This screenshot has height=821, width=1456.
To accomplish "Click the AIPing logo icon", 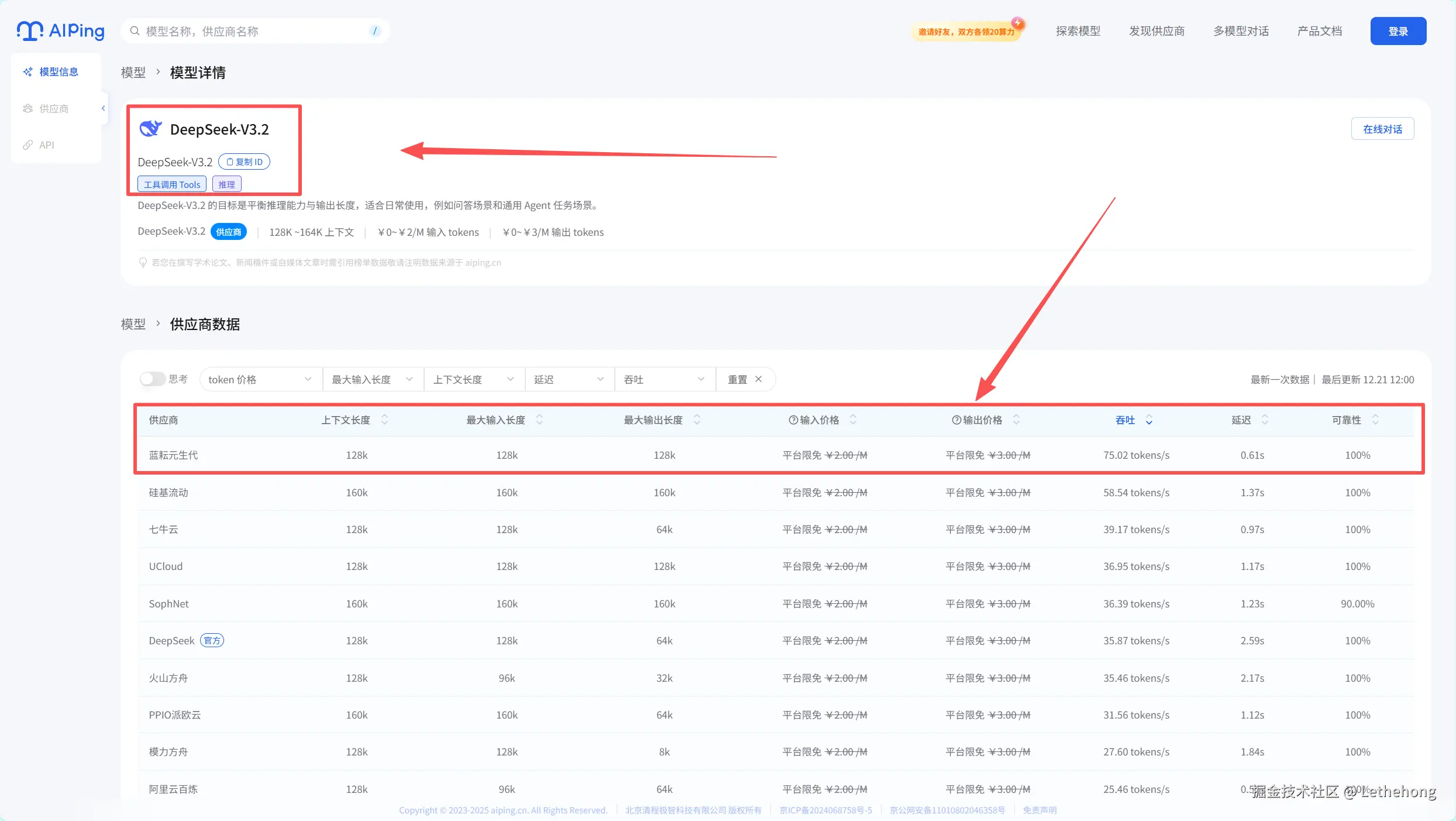I will tap(30, 30).
